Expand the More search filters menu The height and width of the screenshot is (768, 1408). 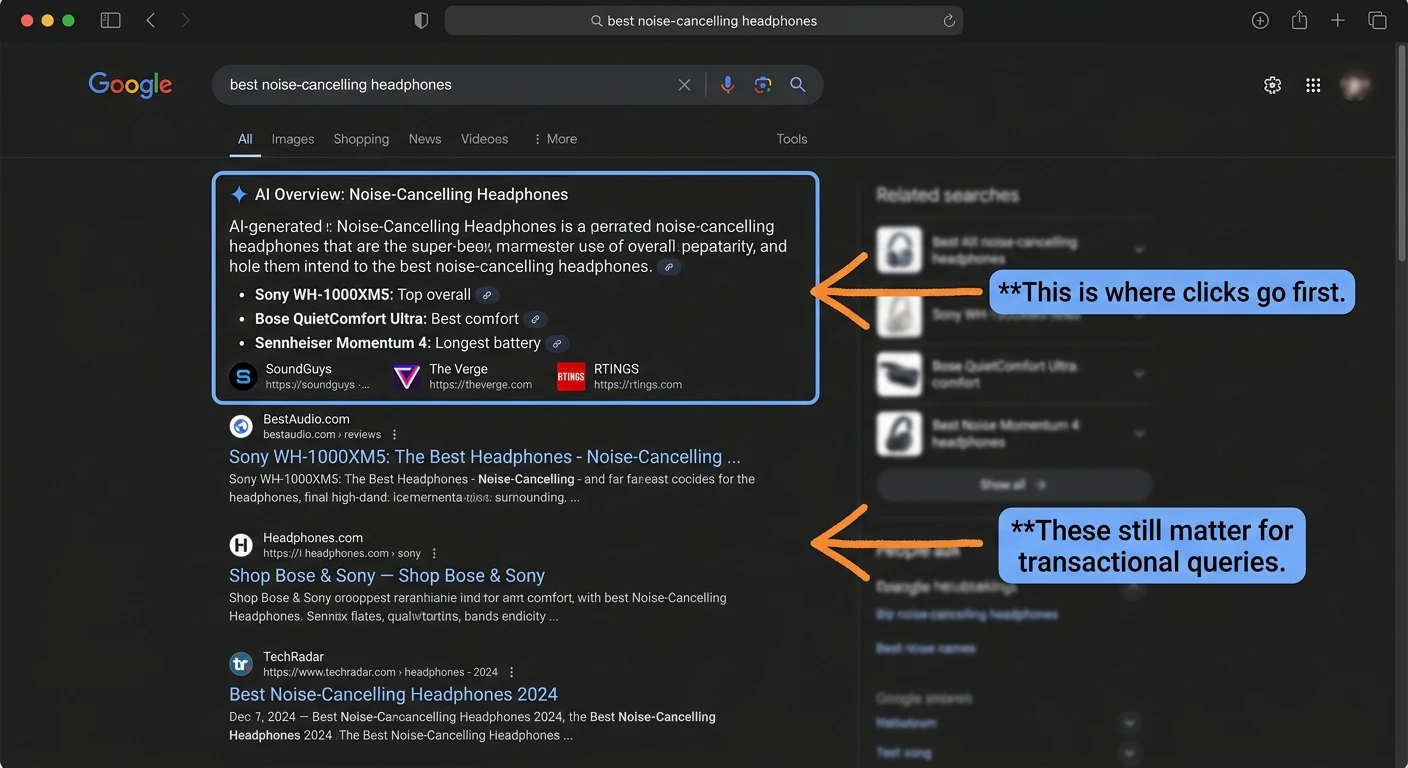coord(555,139)
